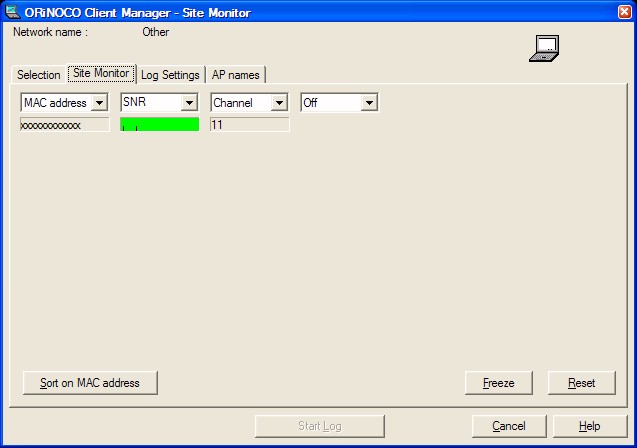Click Sort on MAC address button
Viewport: 637px width, 448px height.
[x=90, y=383]
